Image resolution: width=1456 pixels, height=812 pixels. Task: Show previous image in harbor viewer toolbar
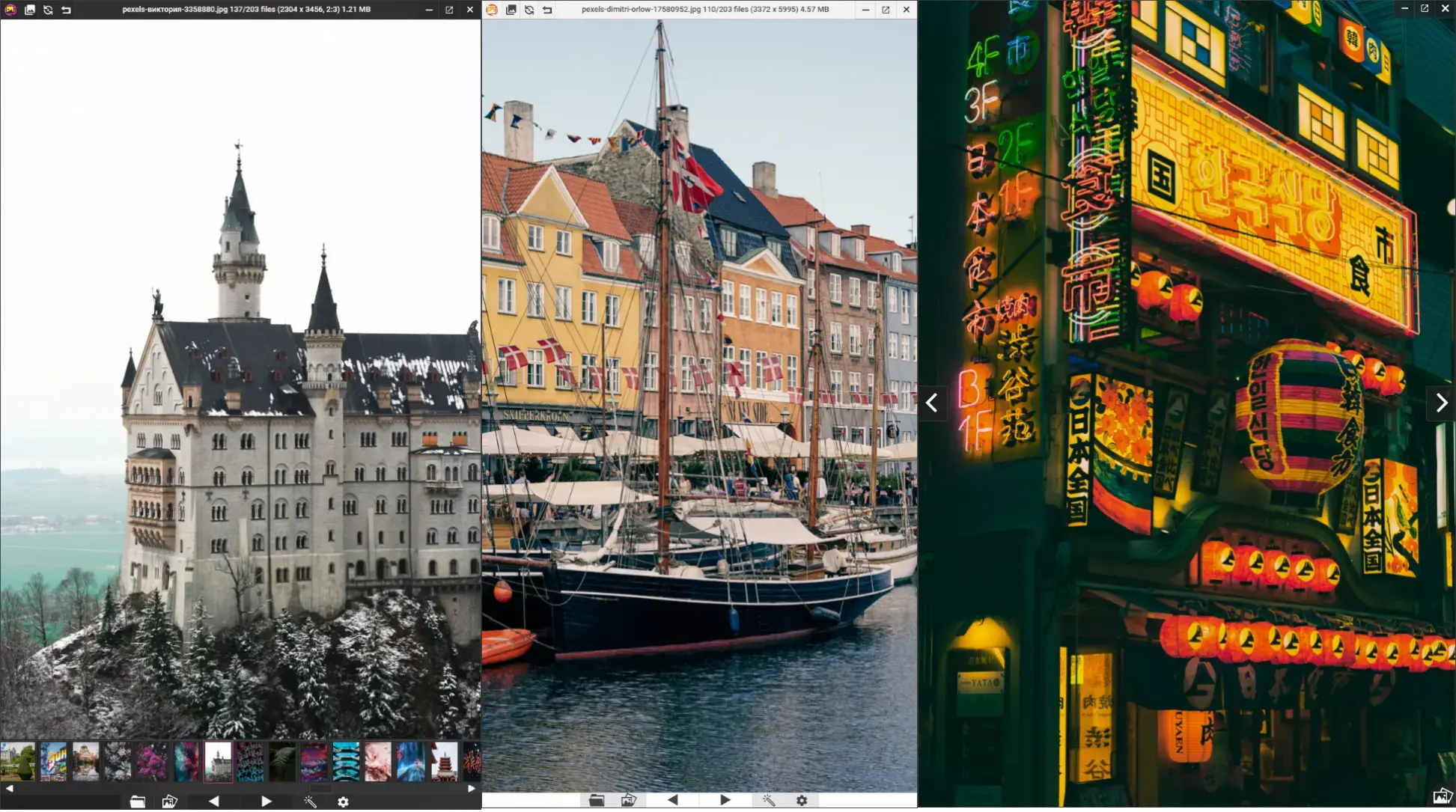tap(672, 800)
